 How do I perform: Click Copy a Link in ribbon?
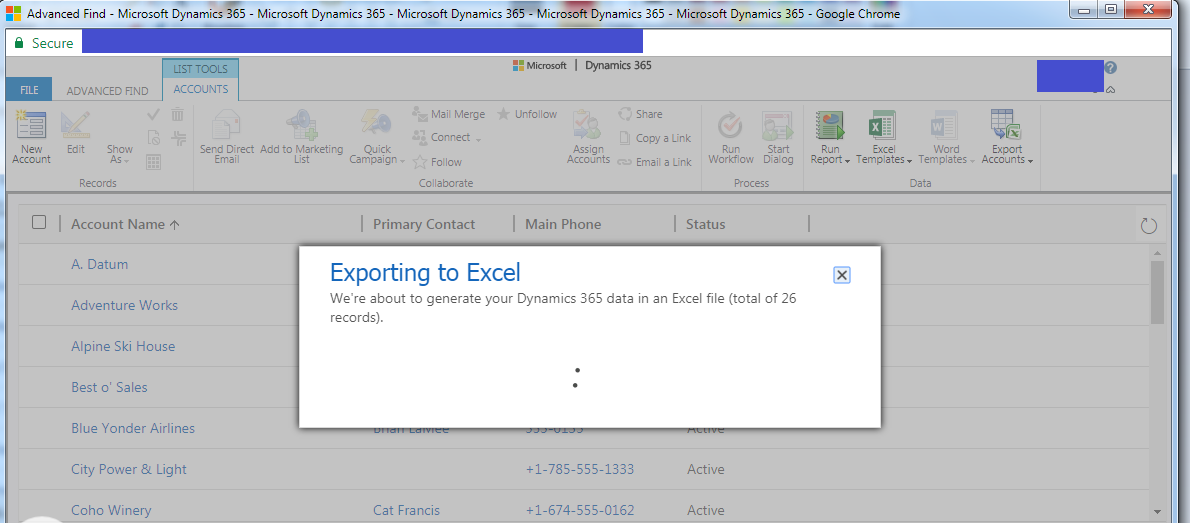pyautogui.click(x=654, y=138)
